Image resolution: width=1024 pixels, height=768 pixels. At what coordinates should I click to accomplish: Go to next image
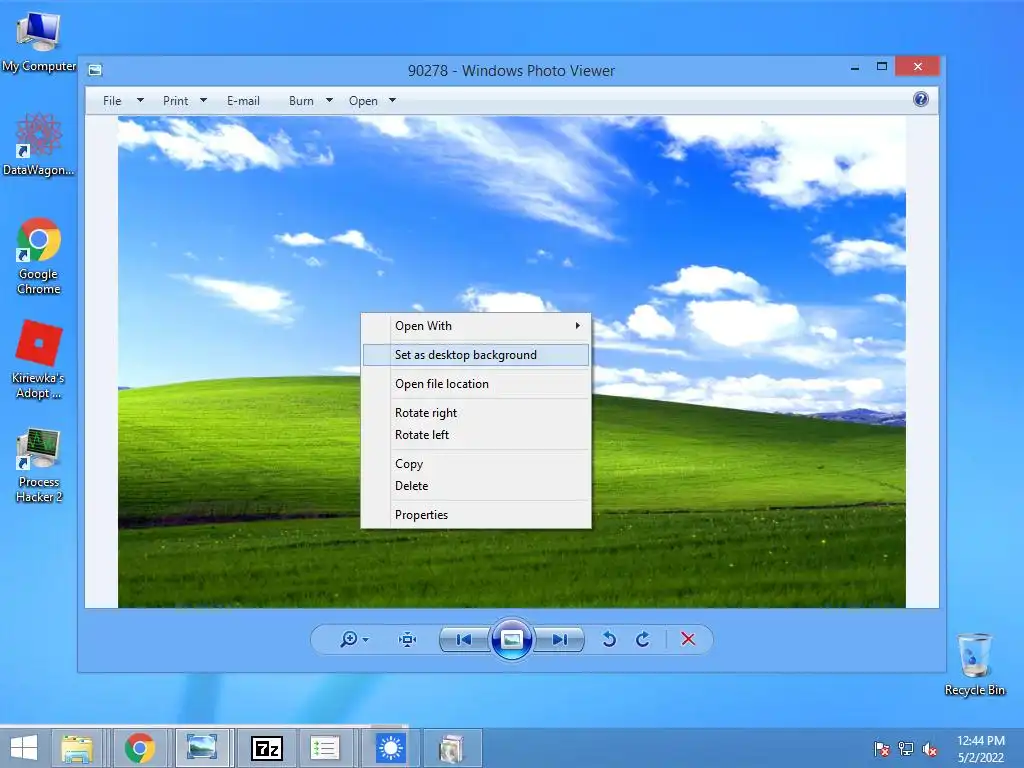coord(559,639)
